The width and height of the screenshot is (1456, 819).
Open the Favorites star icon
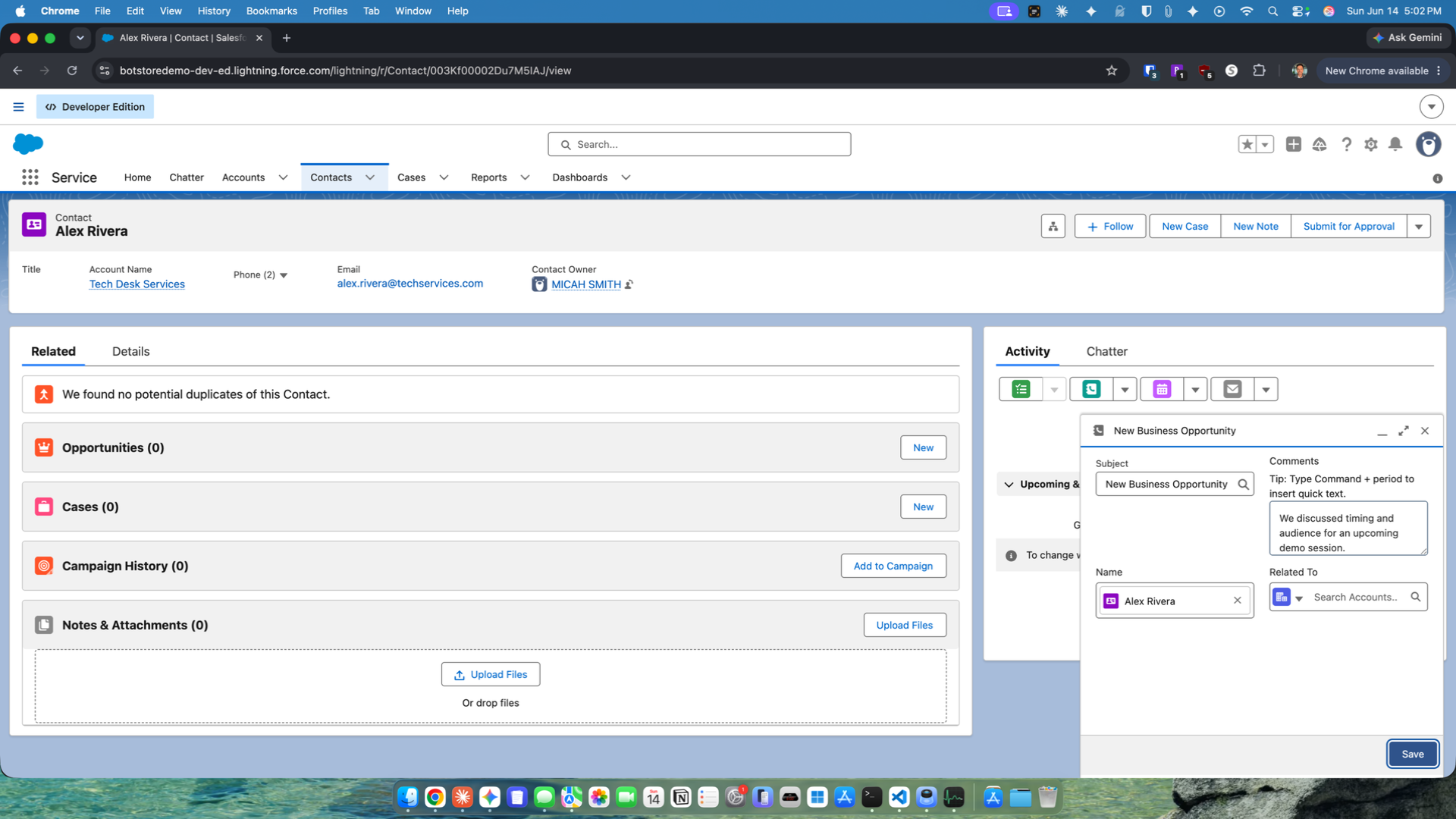(1247, 144)
